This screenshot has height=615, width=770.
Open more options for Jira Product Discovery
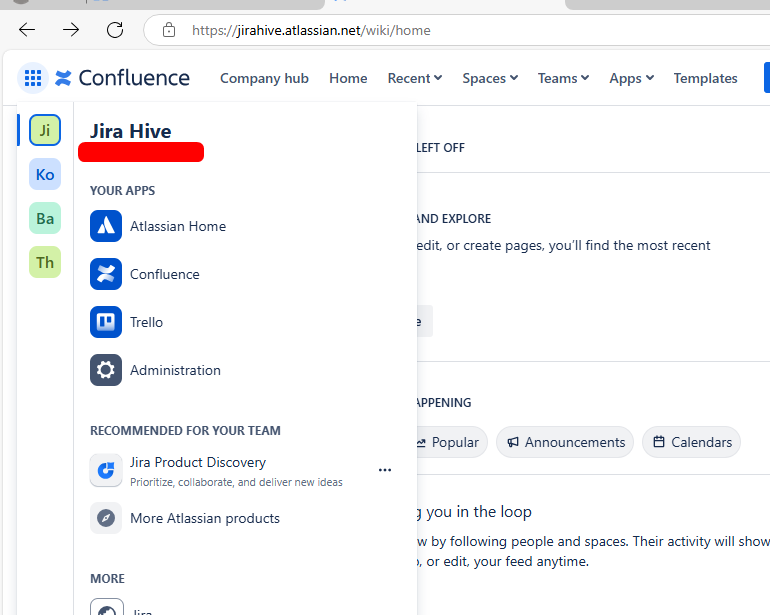click(x=385, y=470)
